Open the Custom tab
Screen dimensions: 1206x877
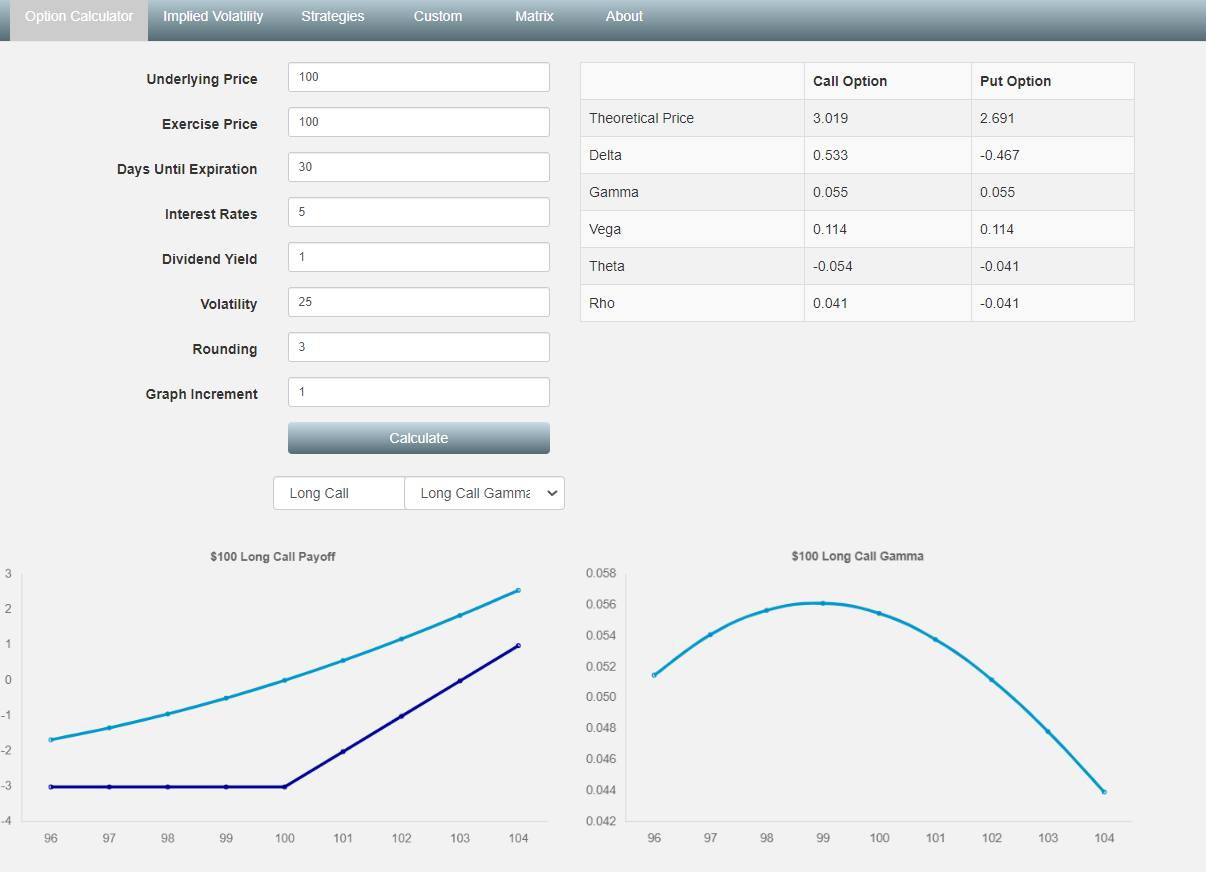437,17
